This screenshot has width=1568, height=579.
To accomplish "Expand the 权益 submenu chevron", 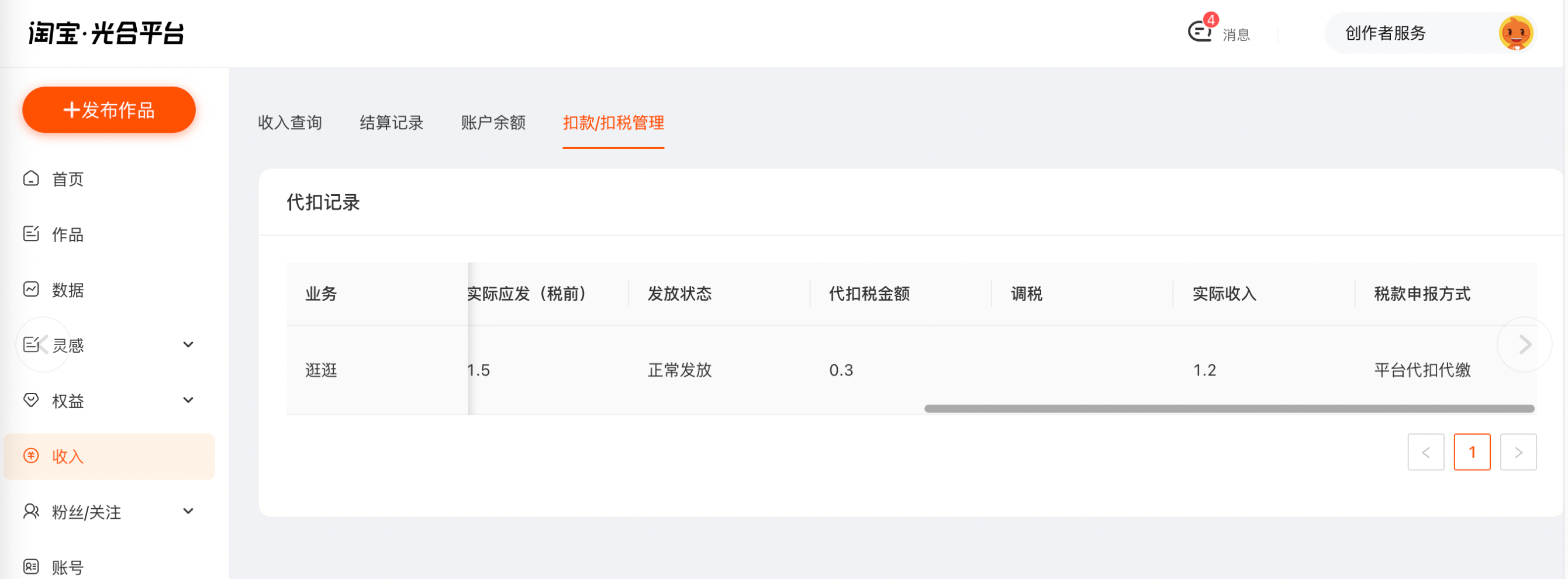I will [189, 400].
